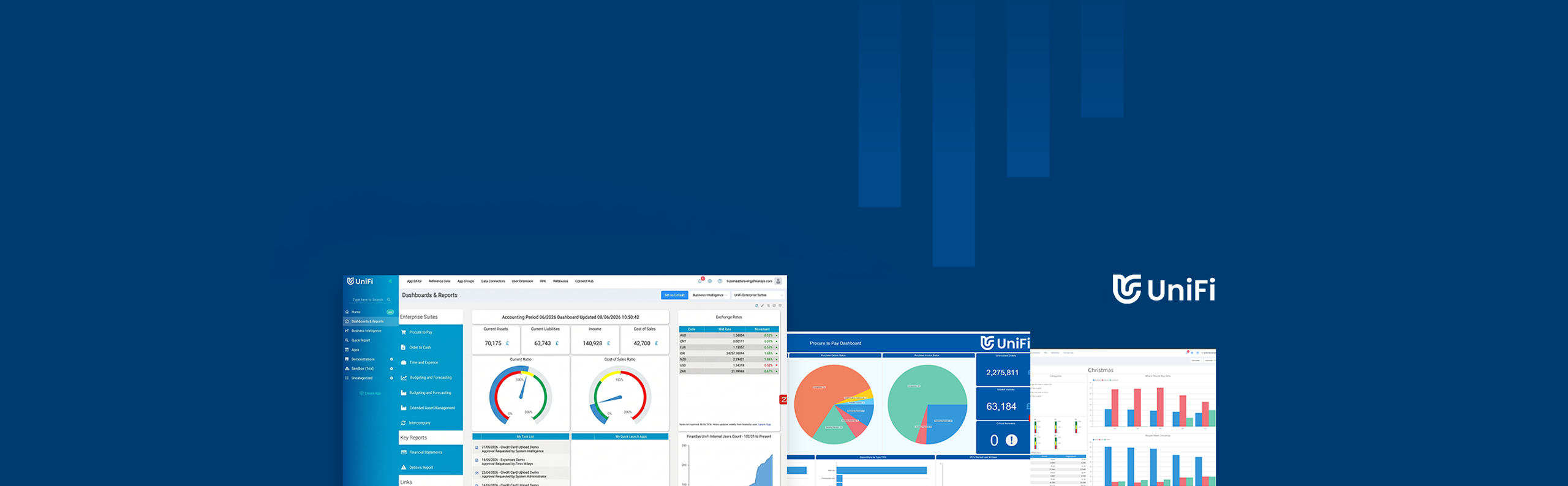Click the Apps sidebar icon
The width and height of the screenshot is (1568, 486).
coord(347,350)
